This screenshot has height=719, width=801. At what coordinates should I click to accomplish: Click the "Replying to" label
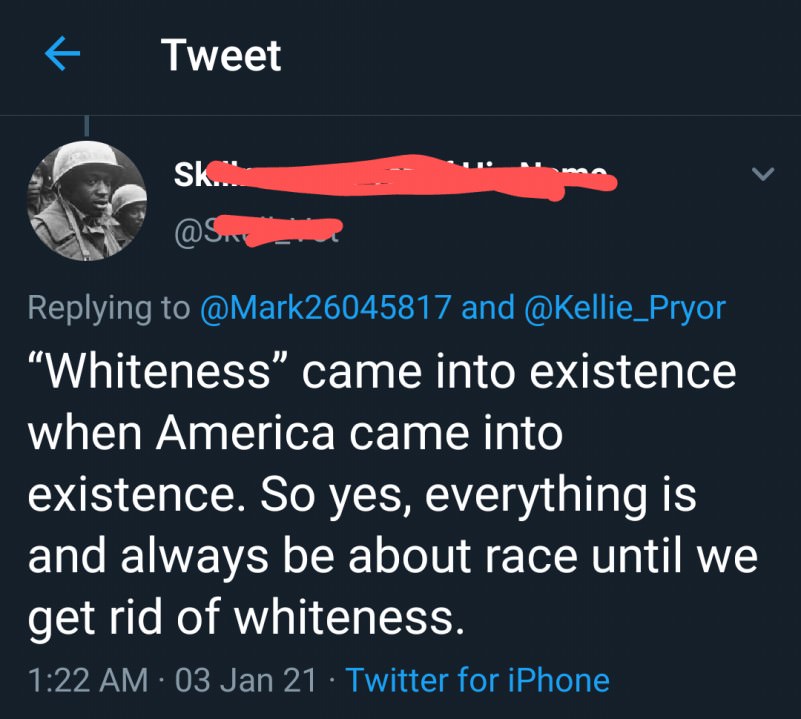(109, 308)
